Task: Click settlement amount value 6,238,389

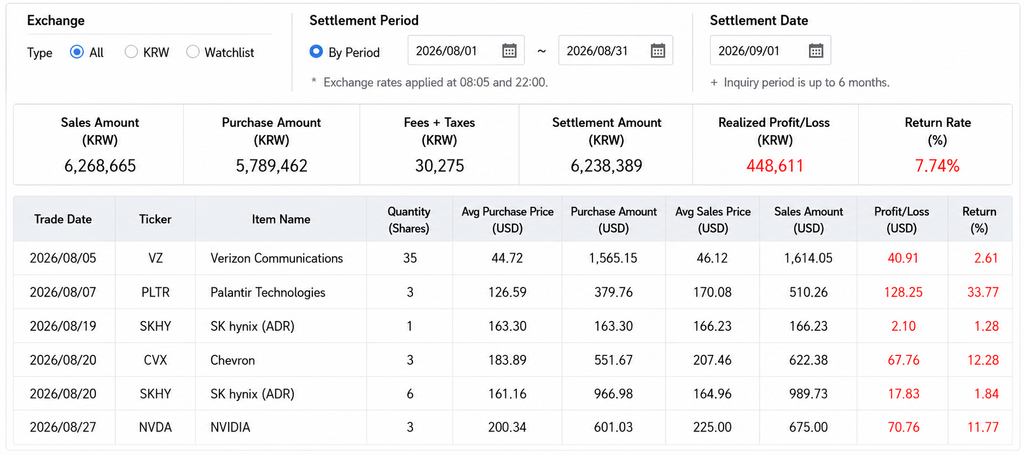Action: coord(606,166)
